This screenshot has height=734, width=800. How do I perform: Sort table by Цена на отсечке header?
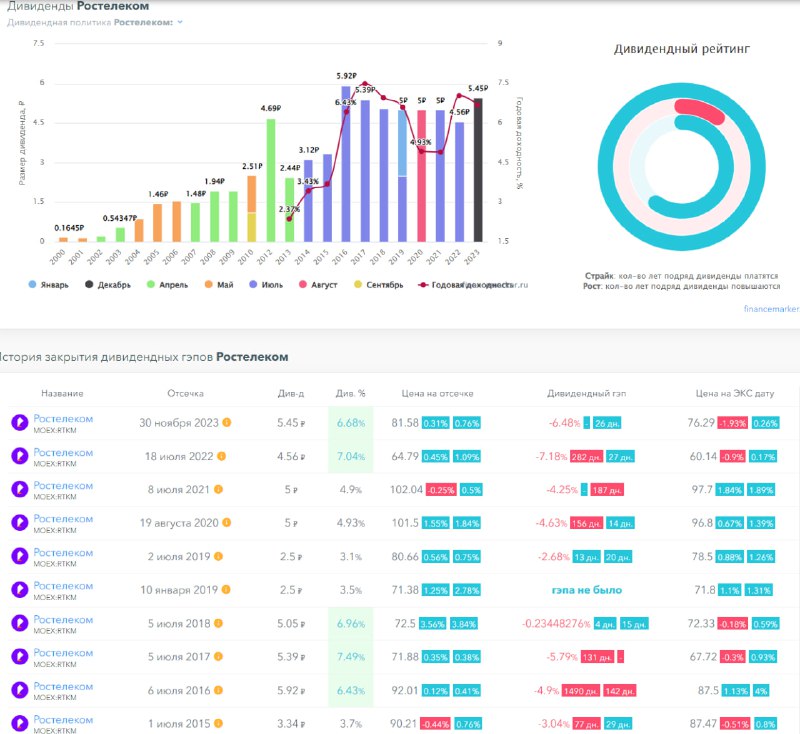[x=437, y=393]
